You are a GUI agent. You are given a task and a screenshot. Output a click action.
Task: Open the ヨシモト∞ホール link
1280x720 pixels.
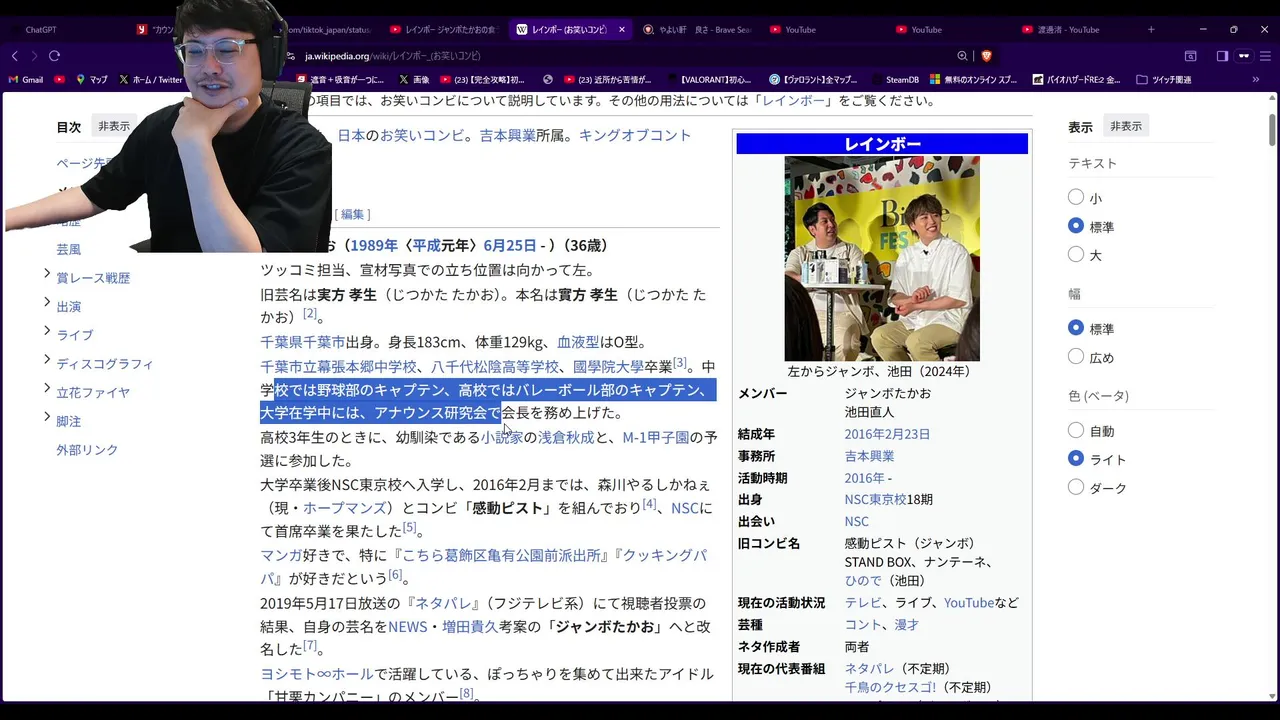pyautogui.click(x=317, y=674)
